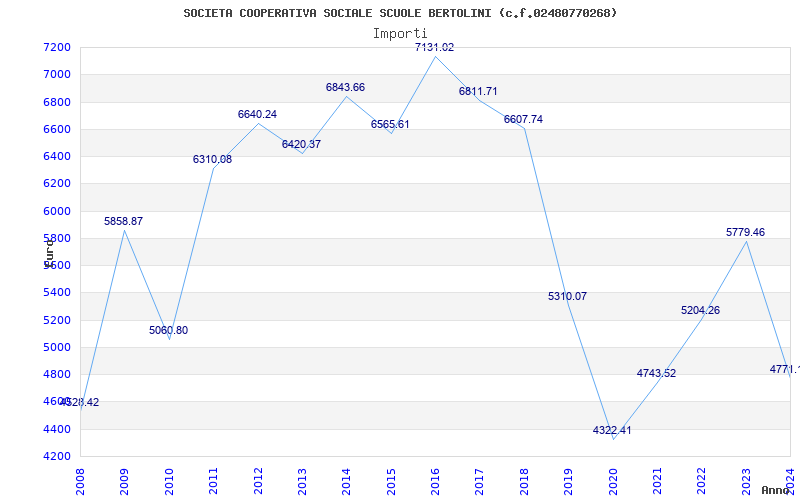This screenshot has width=800, height=500.
Task: Select the 2022 x-axis year label
Action: [702, 481]
